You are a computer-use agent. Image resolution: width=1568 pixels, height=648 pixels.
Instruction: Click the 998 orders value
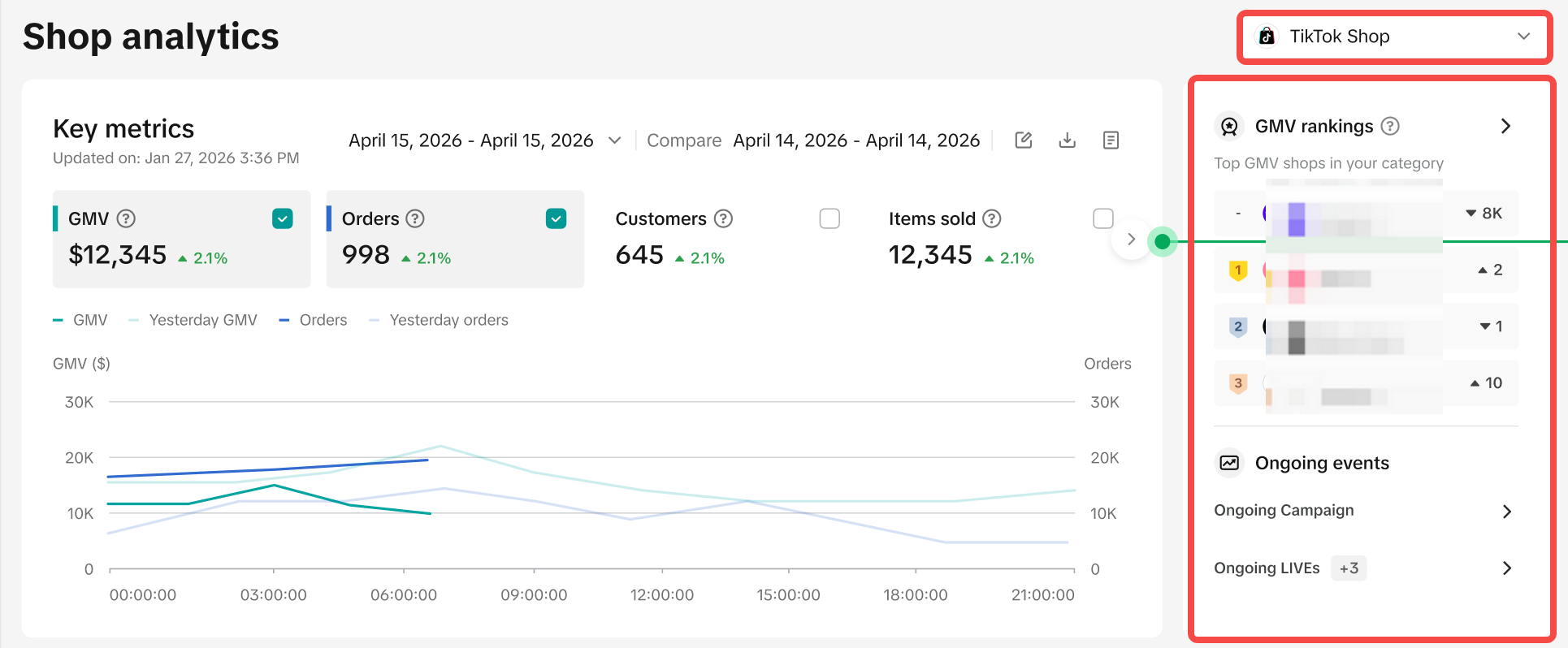[366, 255]
